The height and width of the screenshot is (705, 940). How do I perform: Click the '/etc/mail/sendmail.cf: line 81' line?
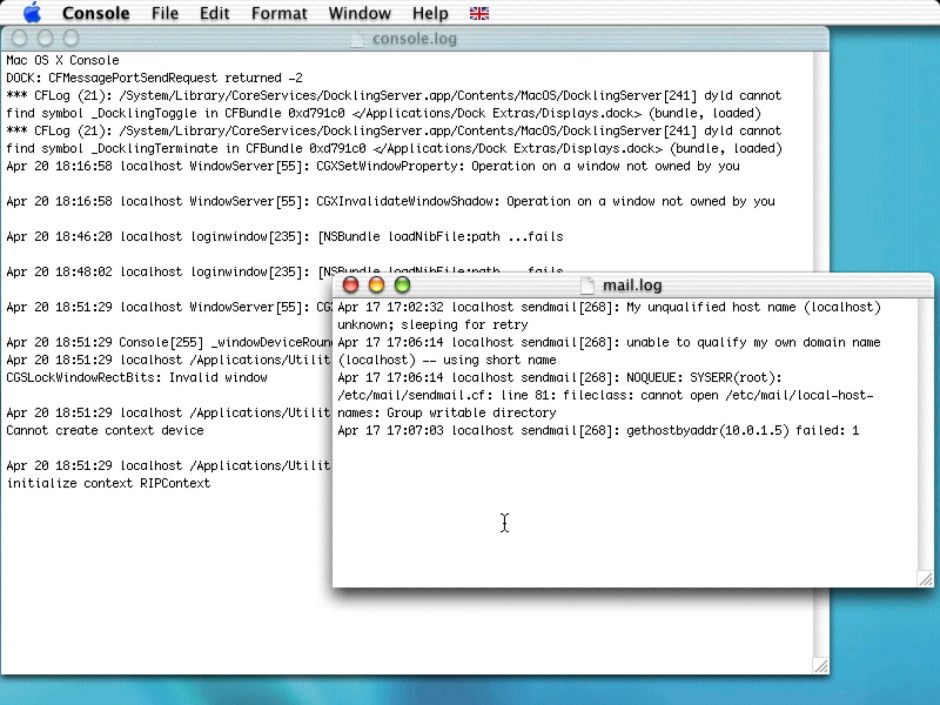[x=605, y=395]
